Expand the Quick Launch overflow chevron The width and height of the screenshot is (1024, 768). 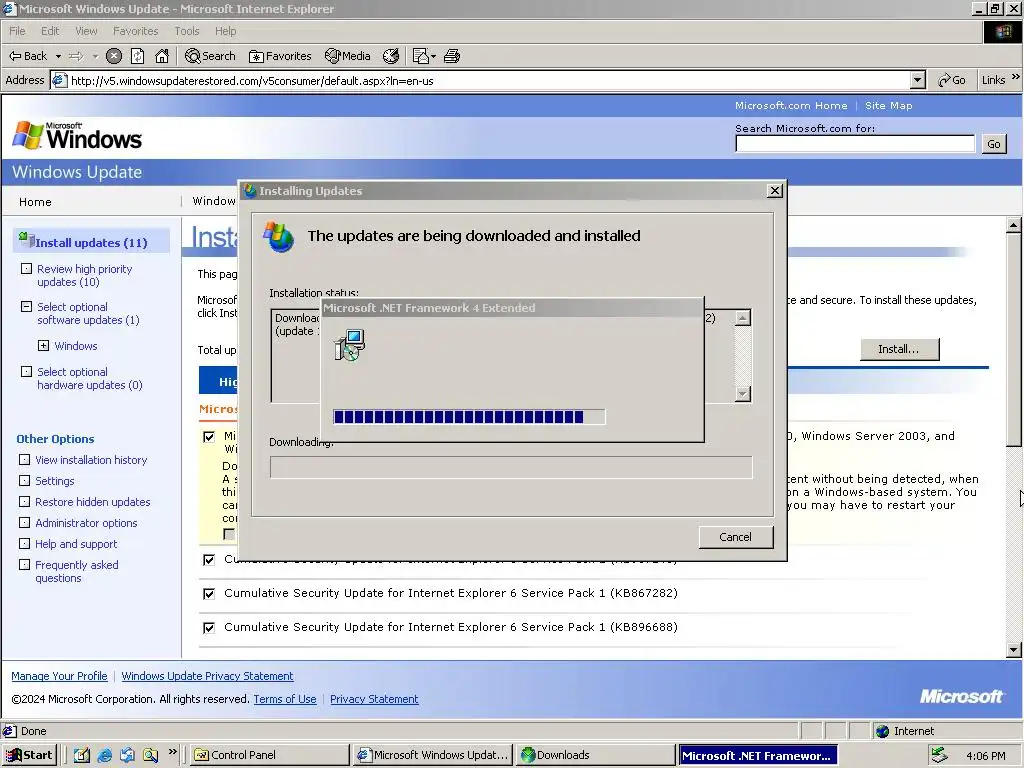point(172,752)
